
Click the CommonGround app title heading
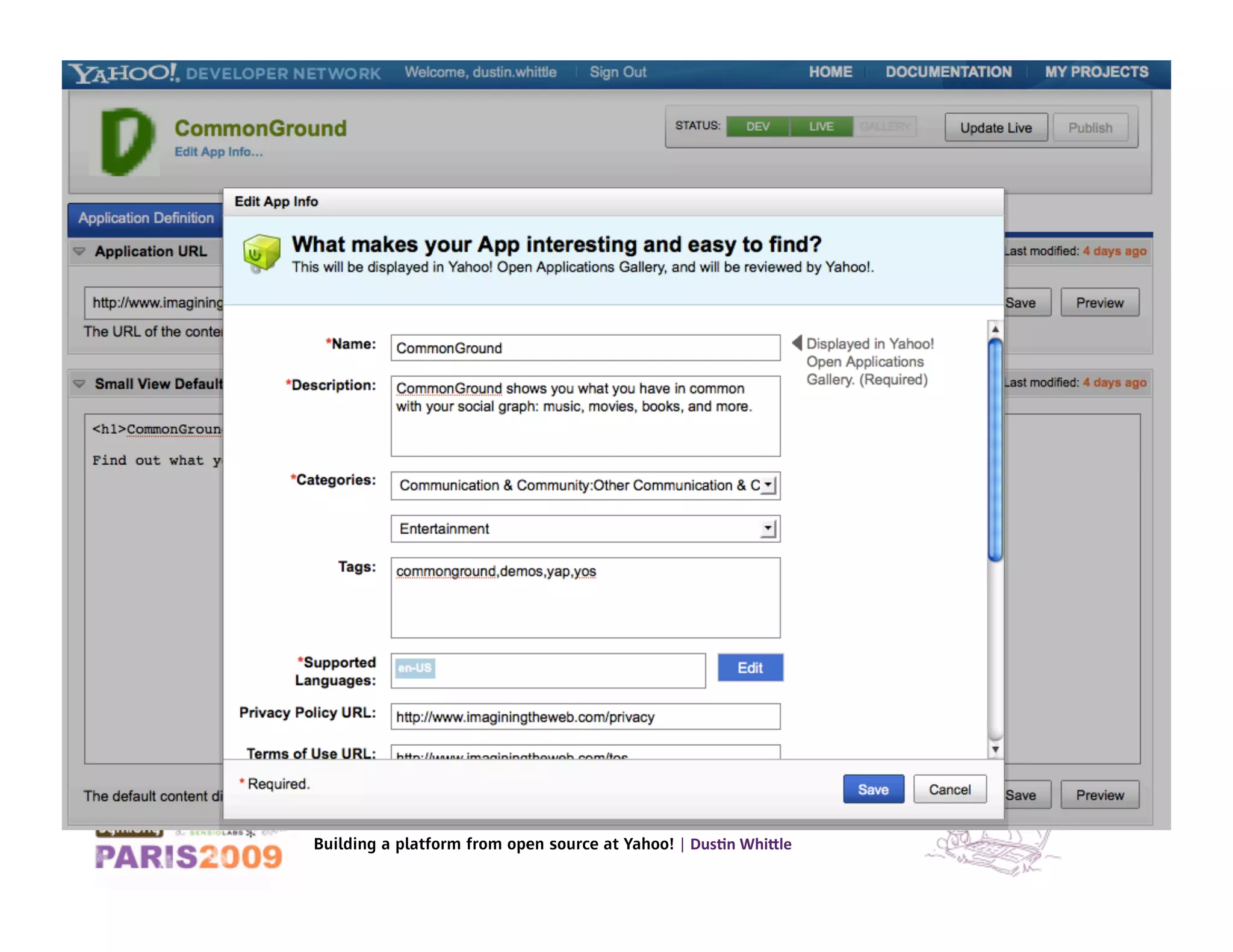(260, 128)
